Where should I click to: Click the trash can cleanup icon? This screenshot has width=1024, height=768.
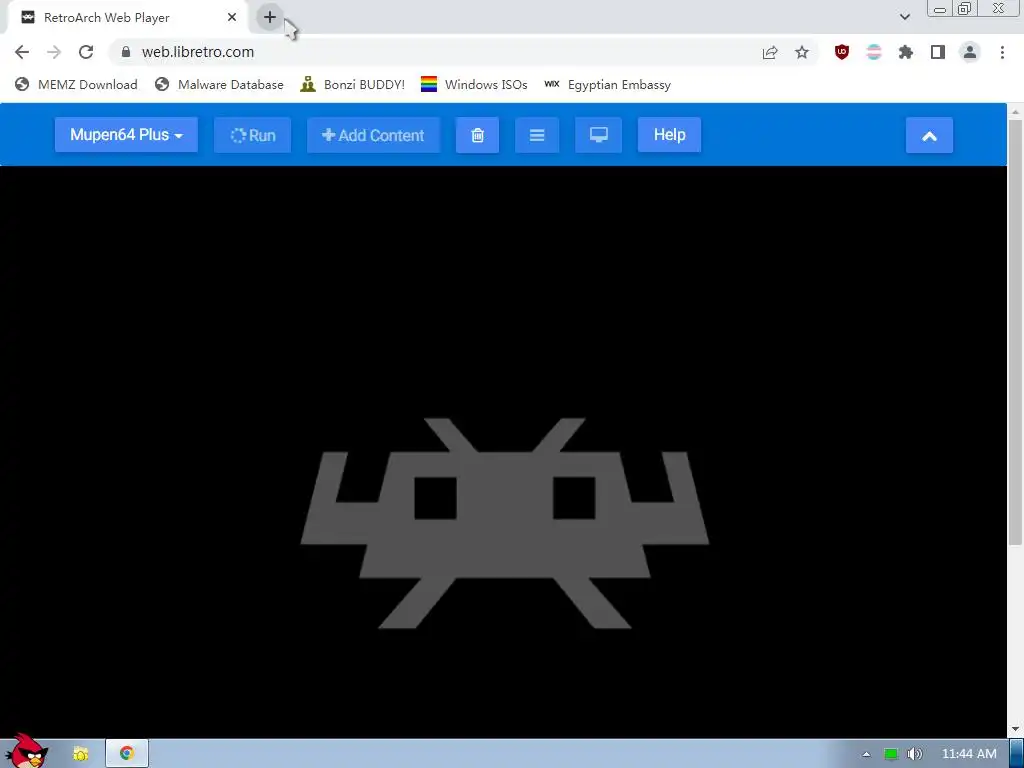click(x=477, y=135)
